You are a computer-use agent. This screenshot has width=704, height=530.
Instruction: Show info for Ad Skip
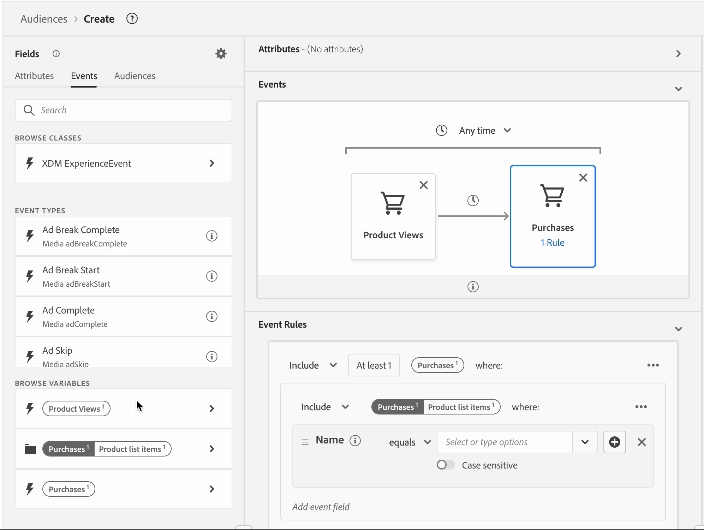tap(211, 357)
